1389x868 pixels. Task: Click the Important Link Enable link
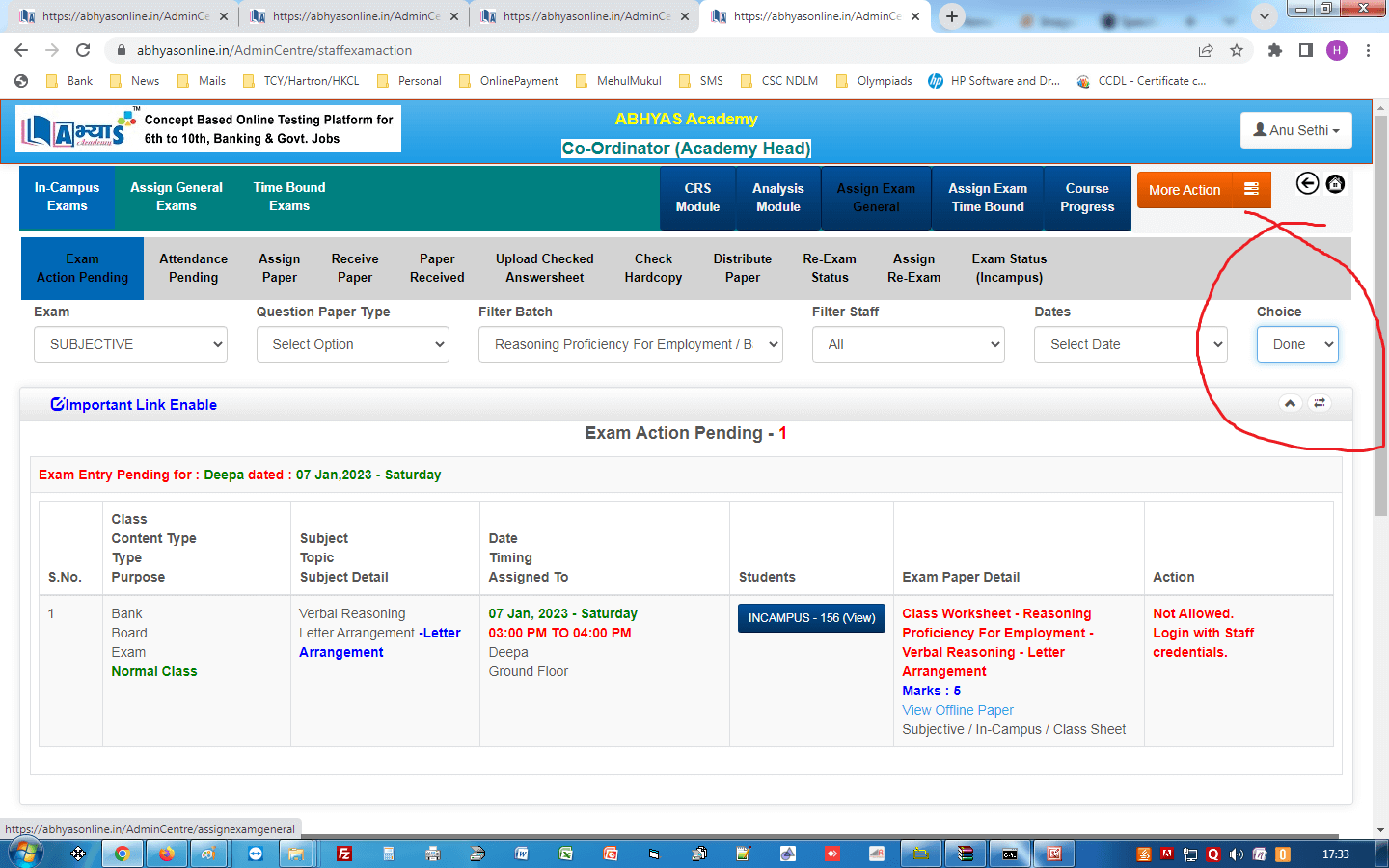pyautogui.click(x=134, y=405)
